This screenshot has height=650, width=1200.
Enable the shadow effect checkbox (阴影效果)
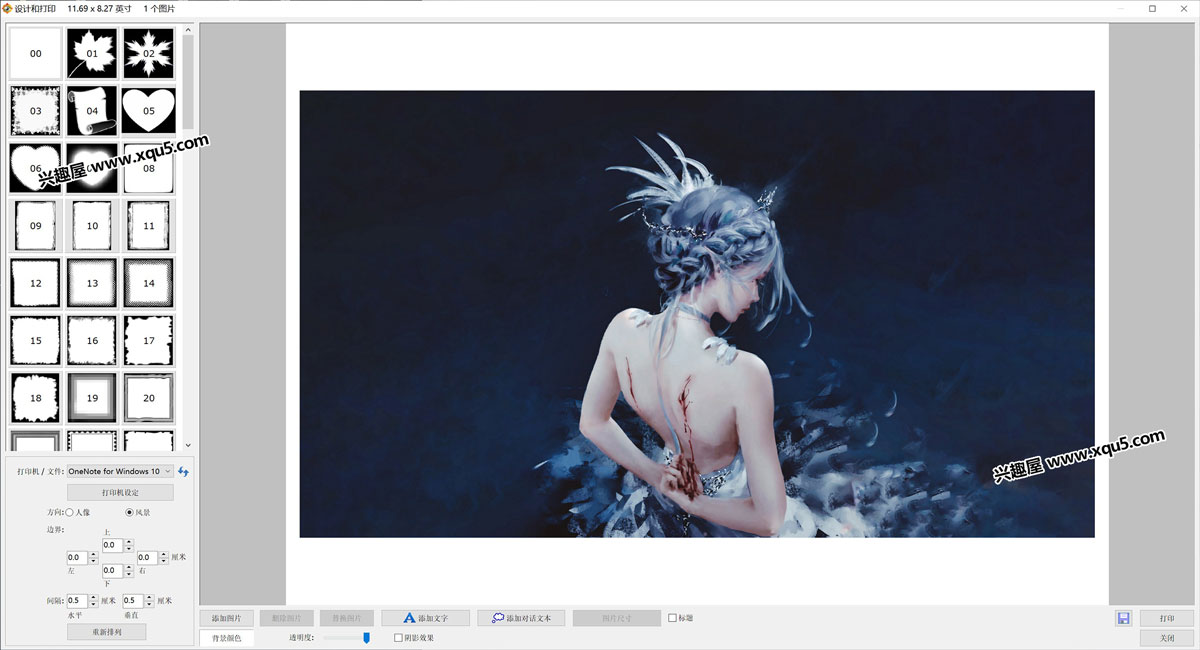pos(399,637)
